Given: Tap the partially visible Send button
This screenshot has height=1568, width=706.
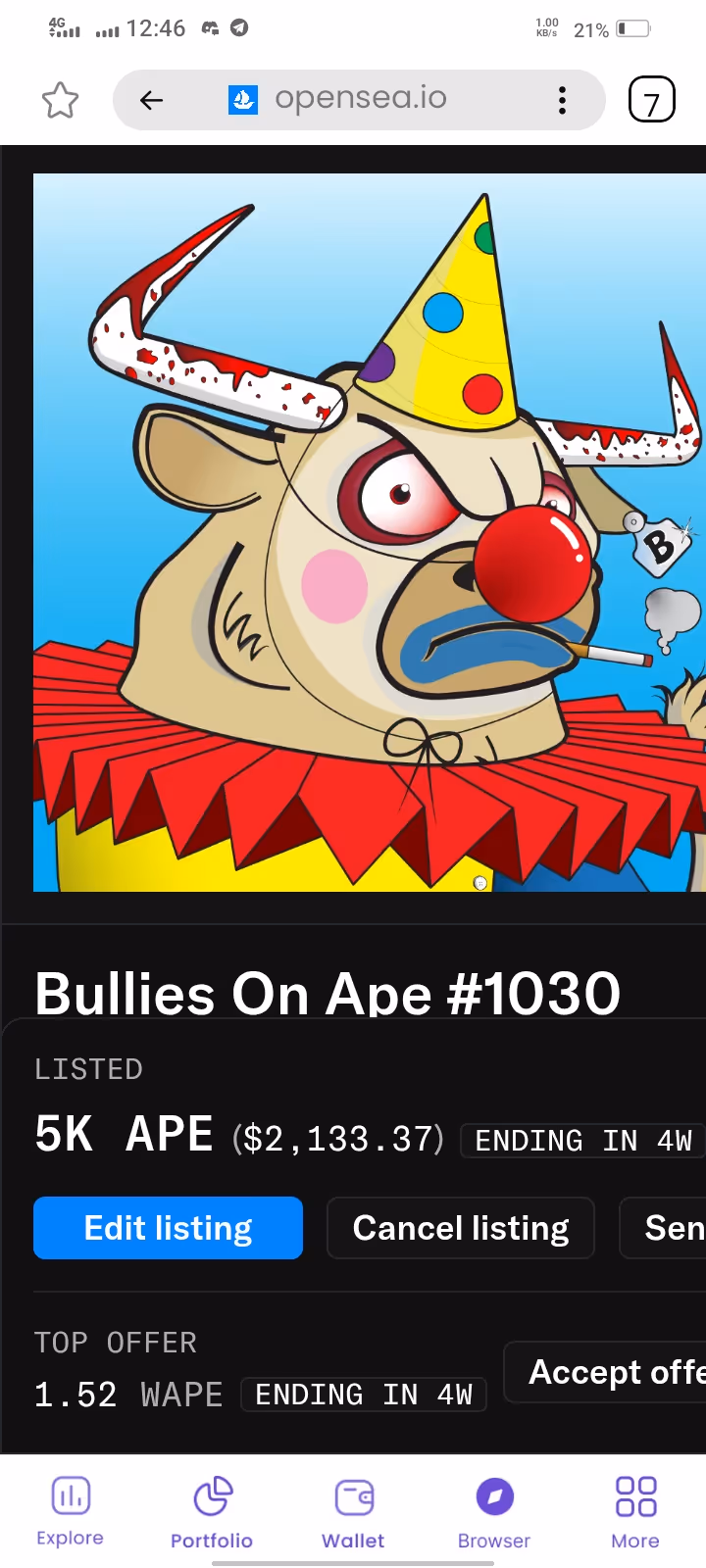Looking at the screenshot, I should coord(663,1228).
